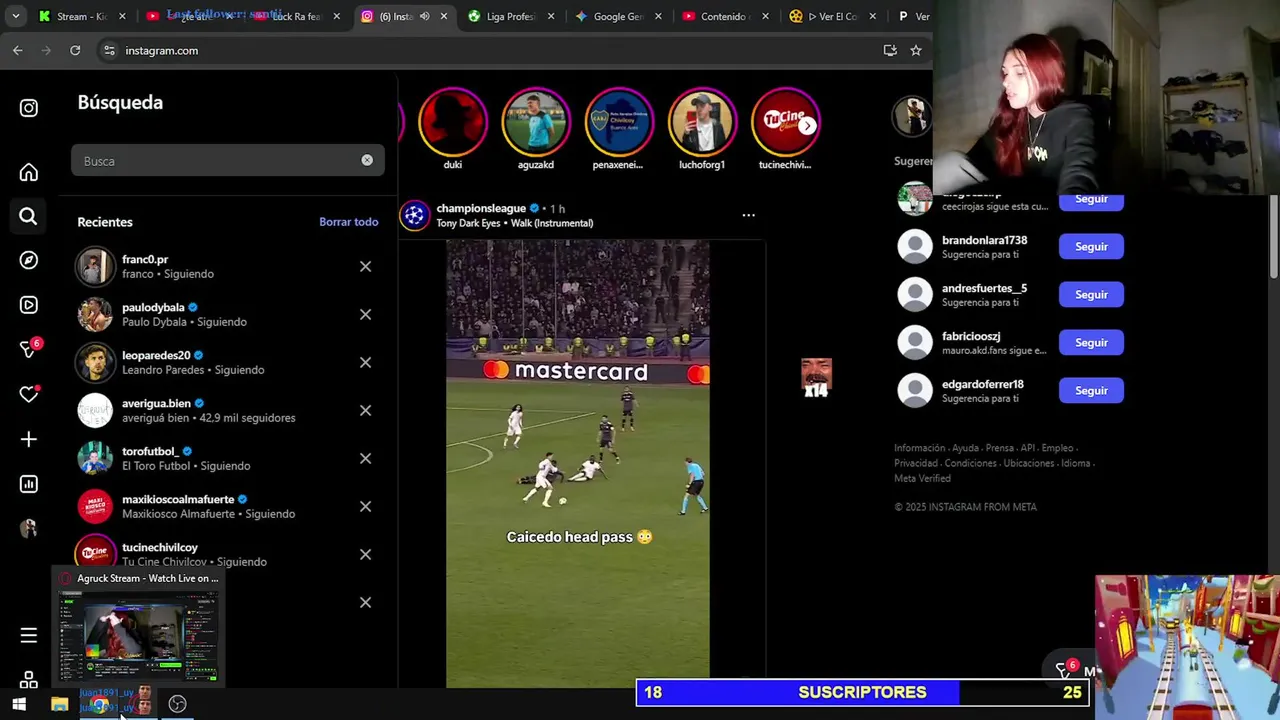Click the Busca search input
Image resolution: width=1280 pixels, height=720 pixels.
227,160
